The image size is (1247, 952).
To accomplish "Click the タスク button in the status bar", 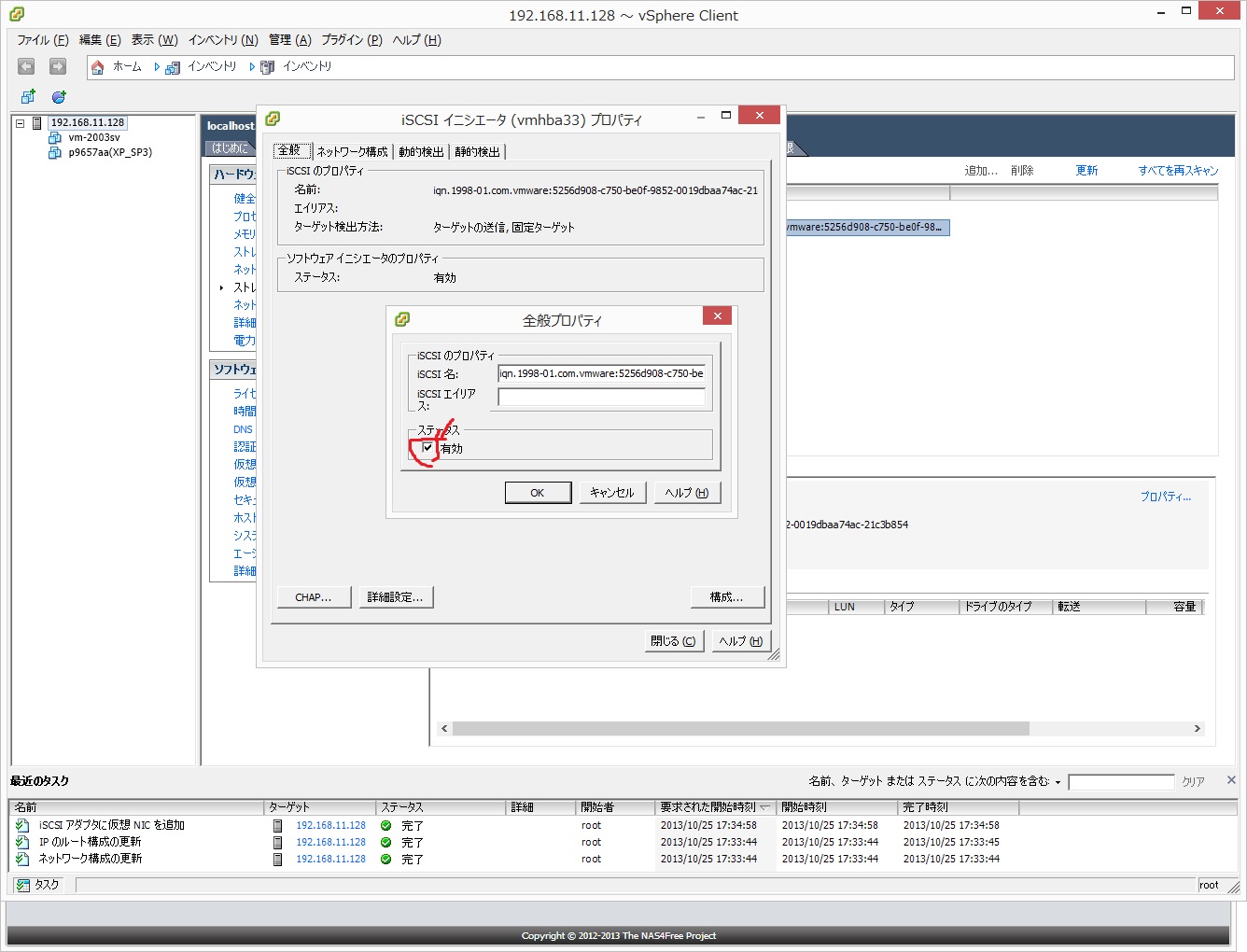I will pos(37,886).
